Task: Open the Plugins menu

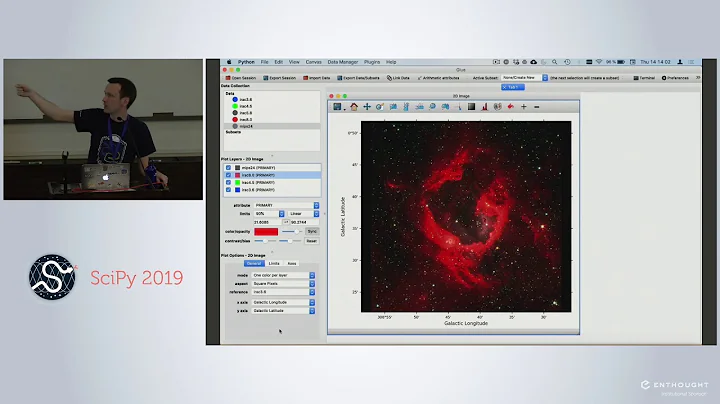Action: pyautogui.click(x=372, y=62)
